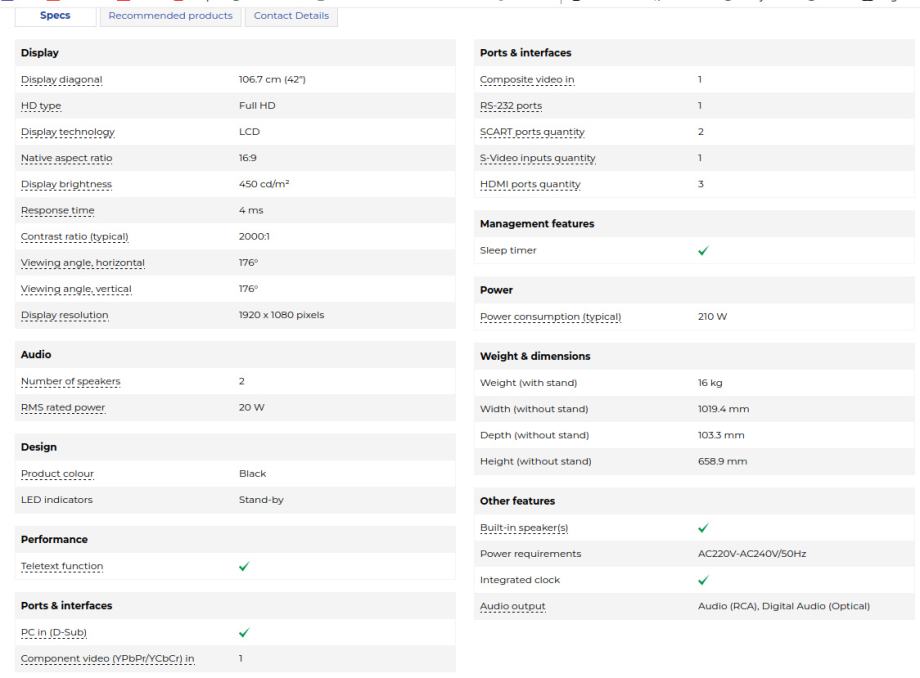
Task: Click the Display diagonal spec label
Action: pos(62,80)
